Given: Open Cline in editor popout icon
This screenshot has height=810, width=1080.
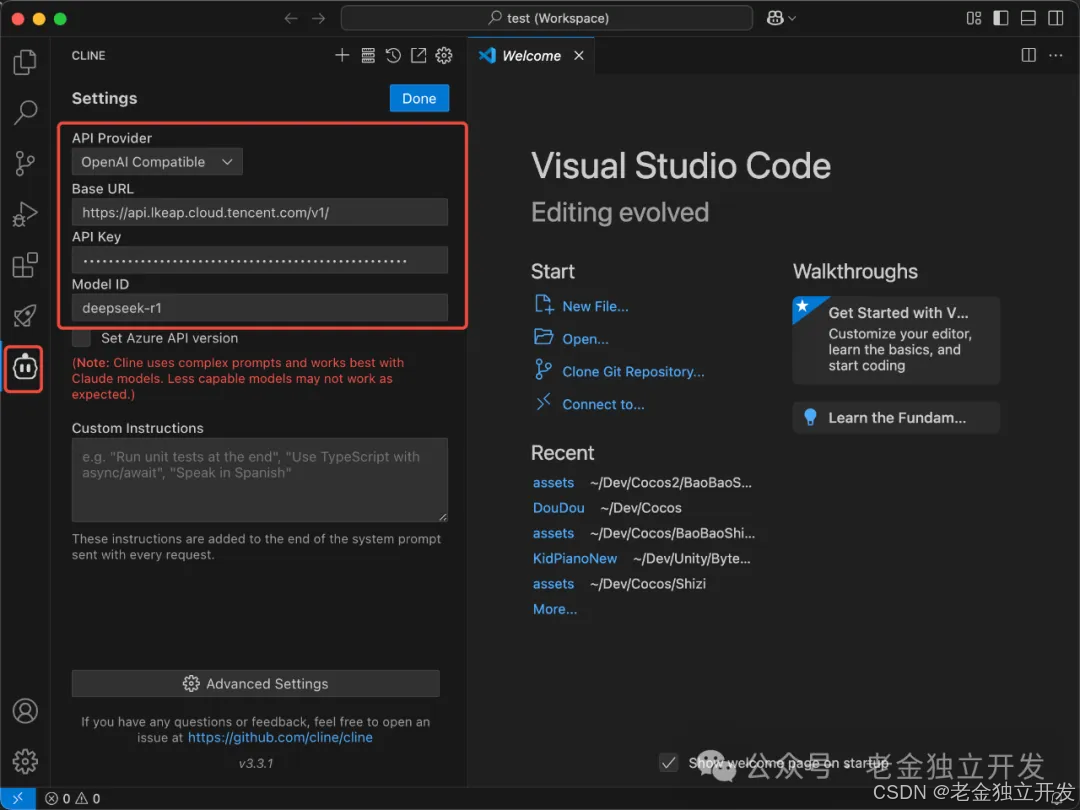Looking at the screenshot, I should coord(418,55).
